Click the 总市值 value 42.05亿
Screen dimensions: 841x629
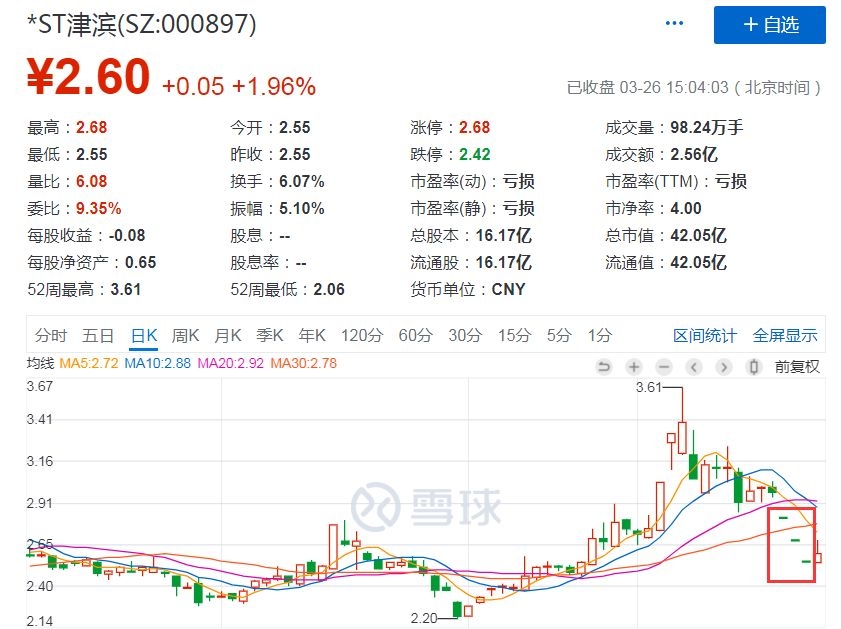pyautogui.click(x=698, y=235)
